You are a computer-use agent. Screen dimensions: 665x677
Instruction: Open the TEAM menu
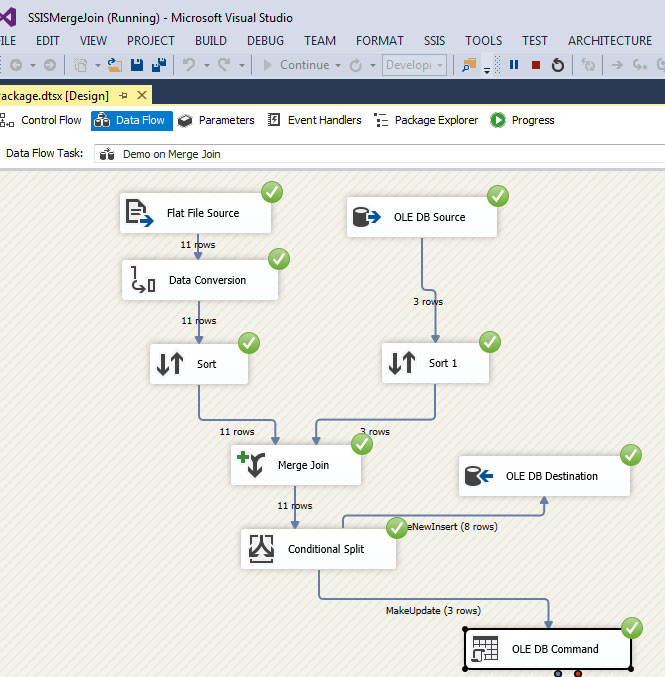(x=320, y=41)
